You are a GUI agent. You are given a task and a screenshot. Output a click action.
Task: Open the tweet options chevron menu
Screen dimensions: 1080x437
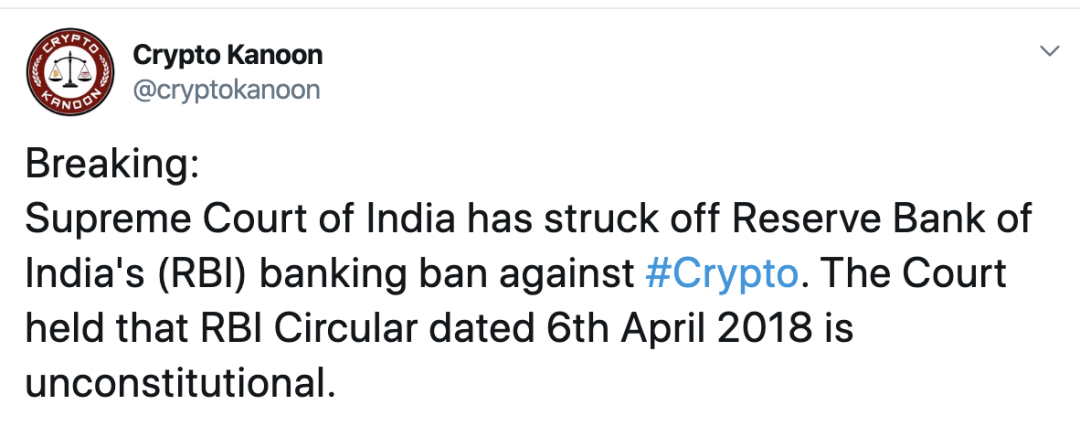click(x=1049, y=50)
